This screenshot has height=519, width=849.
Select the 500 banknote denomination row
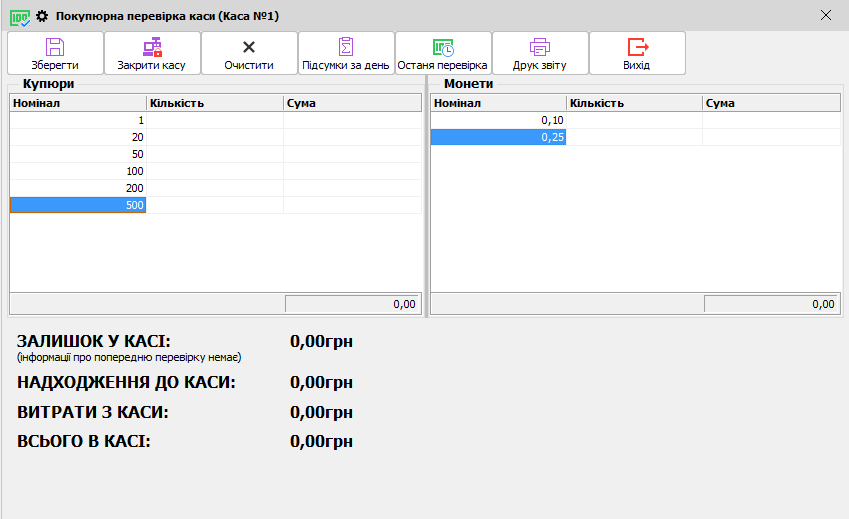click(78, 205)
